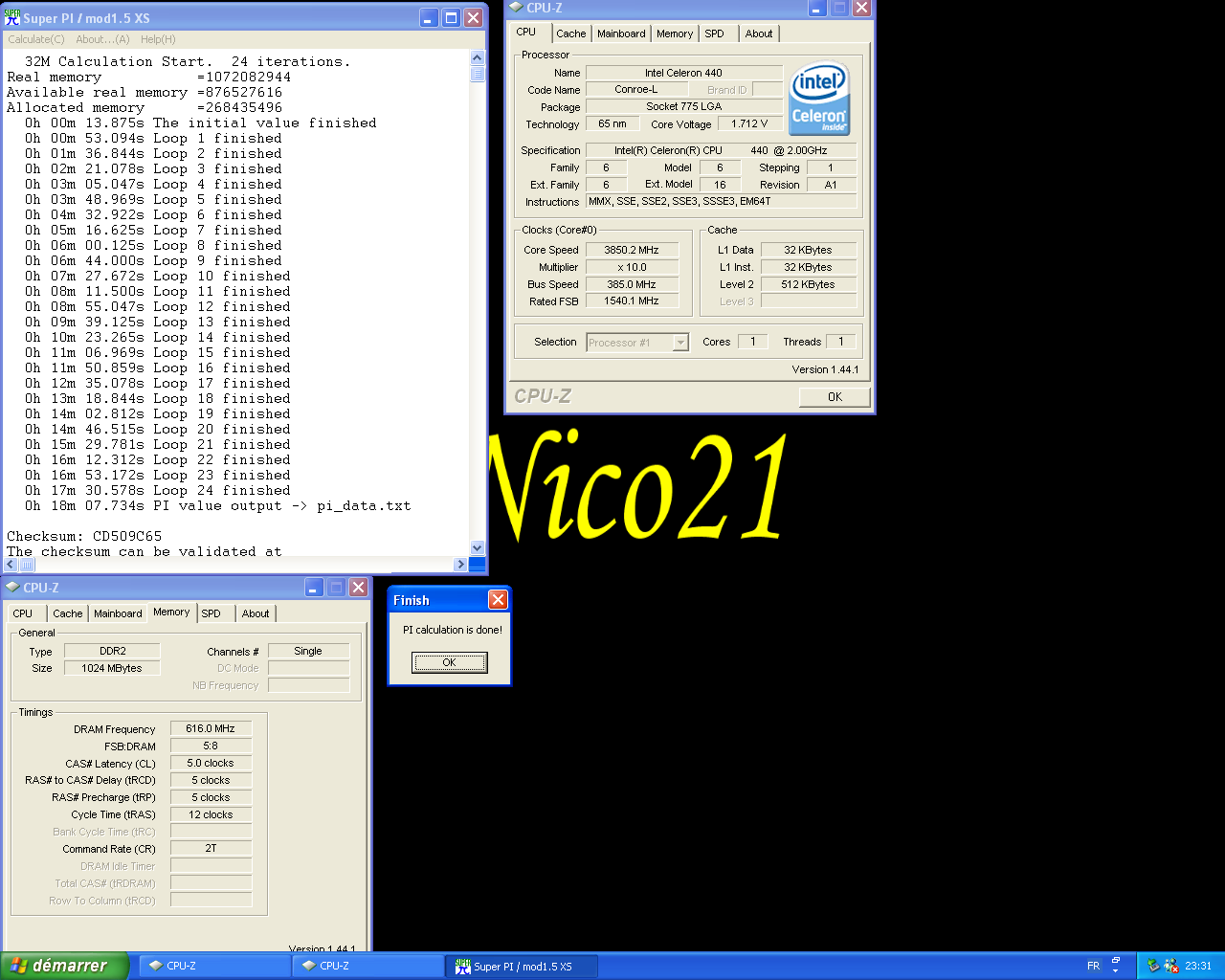The width and height of the screenshot is (1225, 980).
Task: Click OK in the Finish dialog
Action: pos(449,662)
